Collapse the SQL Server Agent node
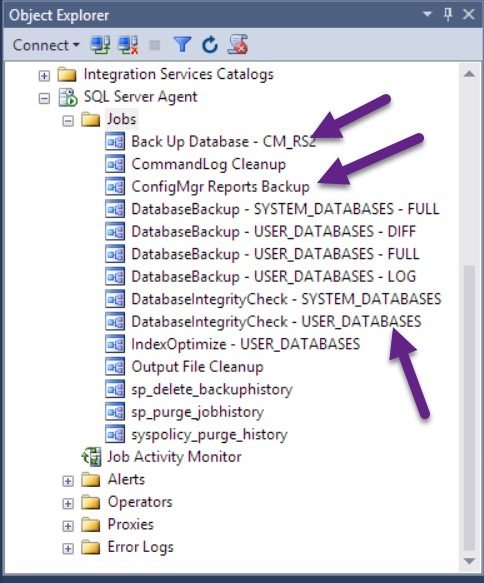The height and width of the screenshot is (583, 484). (44, 98)
